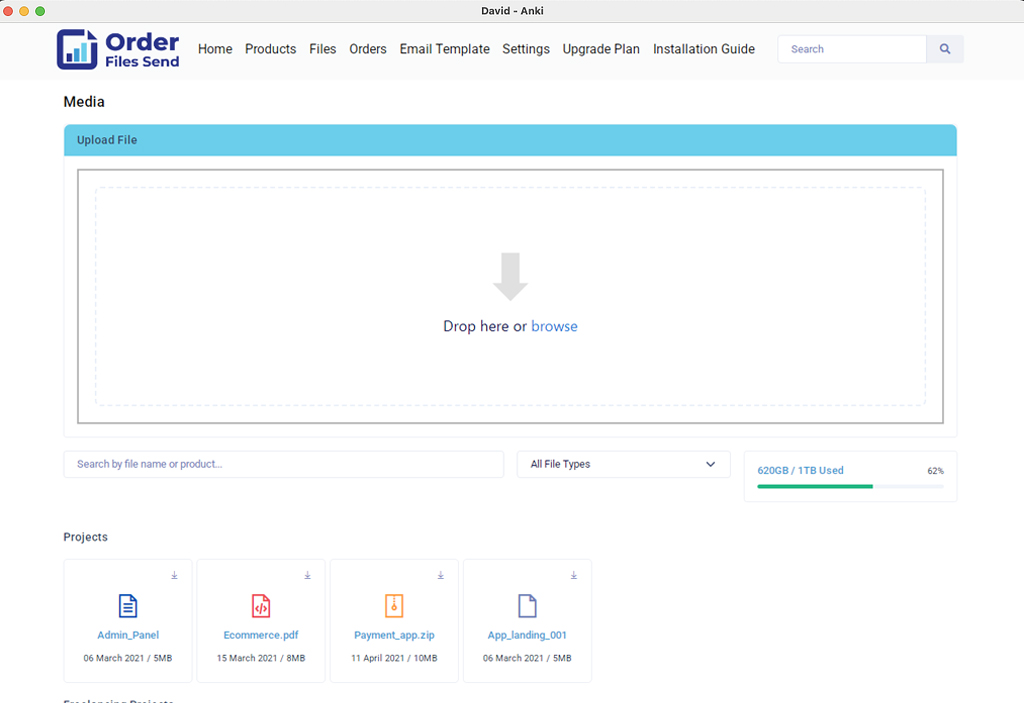The image size is (1024, 703).
Task: Go to the Email Template page
Action: point(444,49)
